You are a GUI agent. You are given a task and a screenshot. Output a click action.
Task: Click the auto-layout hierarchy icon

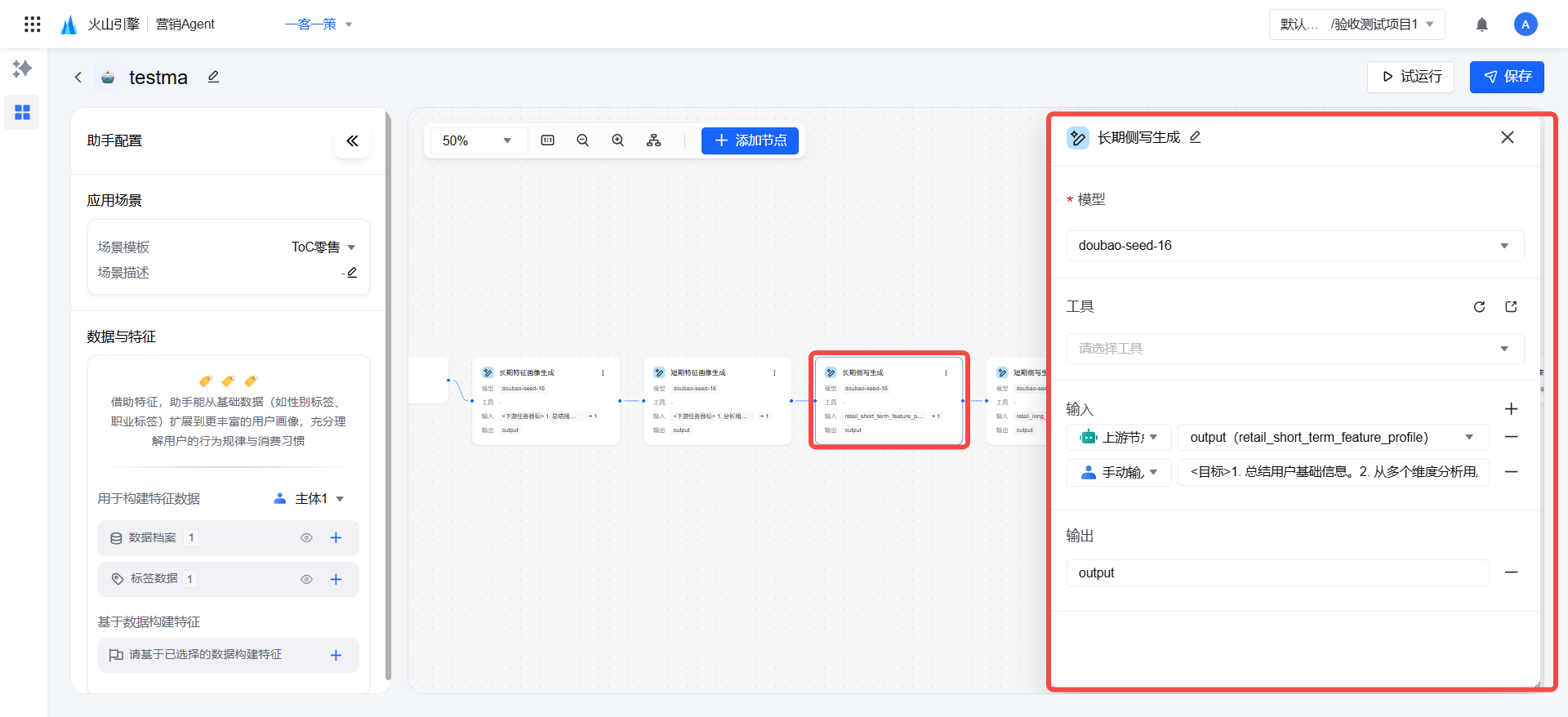pos(653,140)
